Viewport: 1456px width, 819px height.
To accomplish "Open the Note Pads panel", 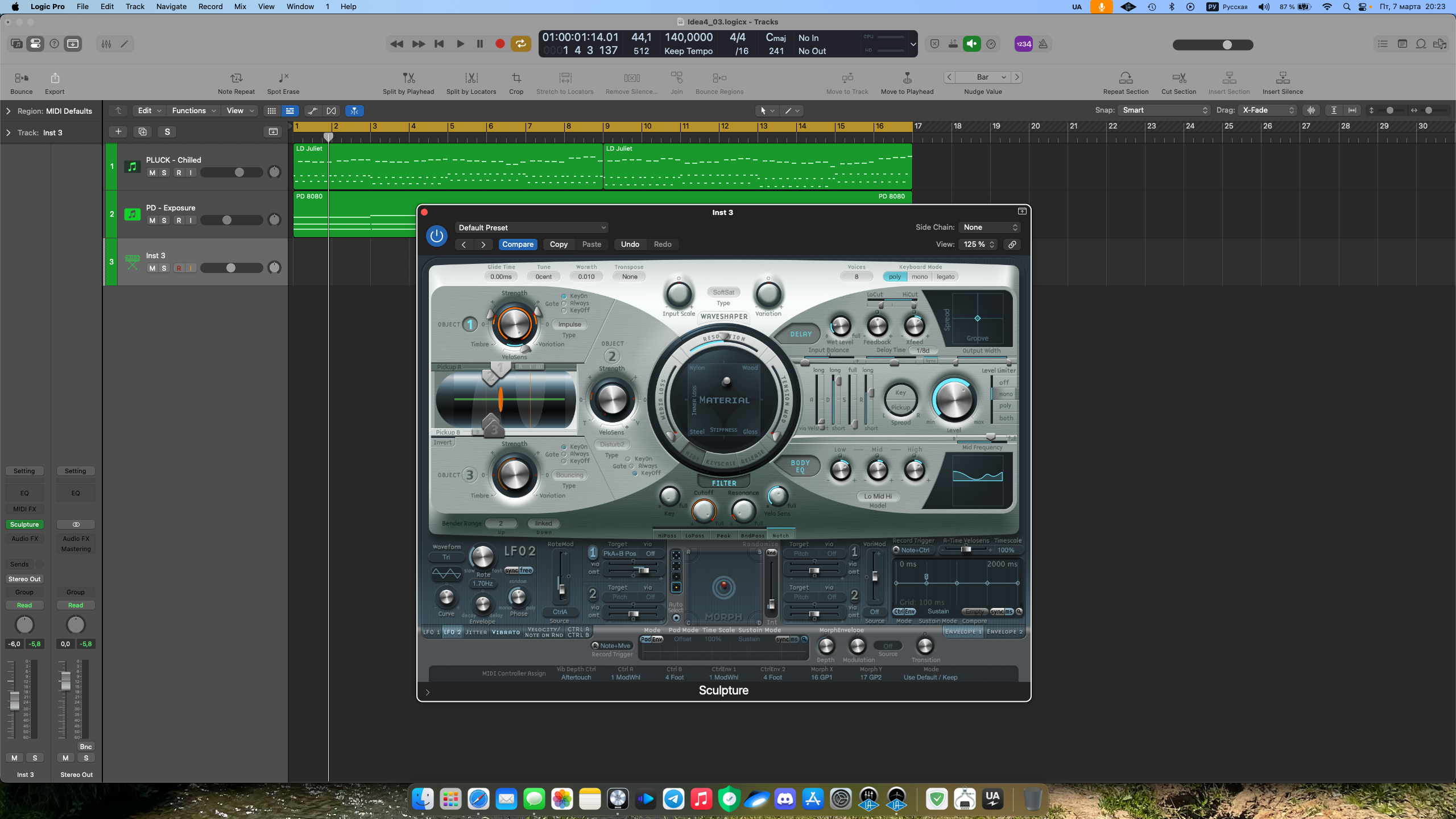I will pyautogui.click(x=1402, y=44).
